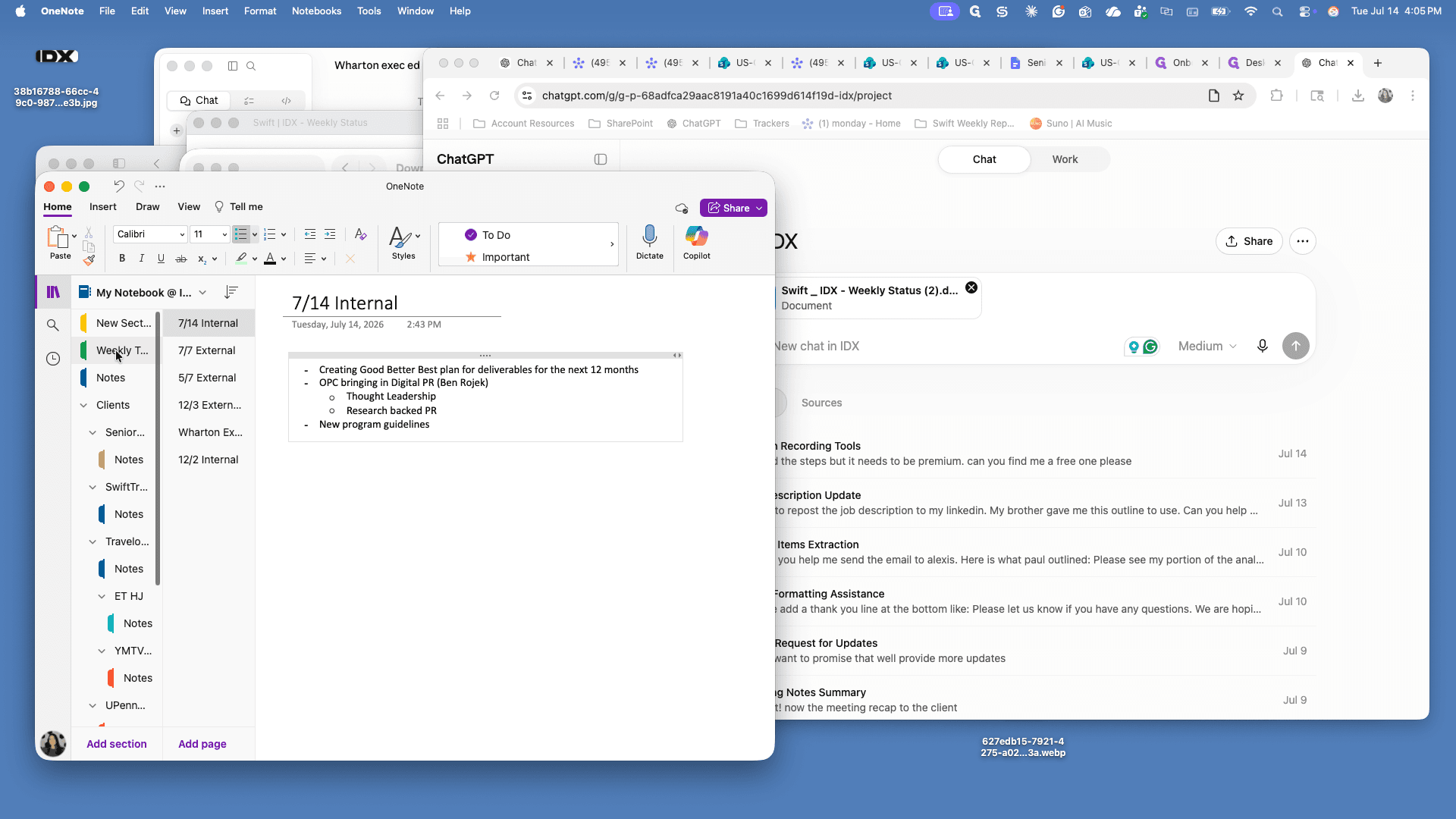
Task: Toggle the bulleted list button
Action: [240, 234]
